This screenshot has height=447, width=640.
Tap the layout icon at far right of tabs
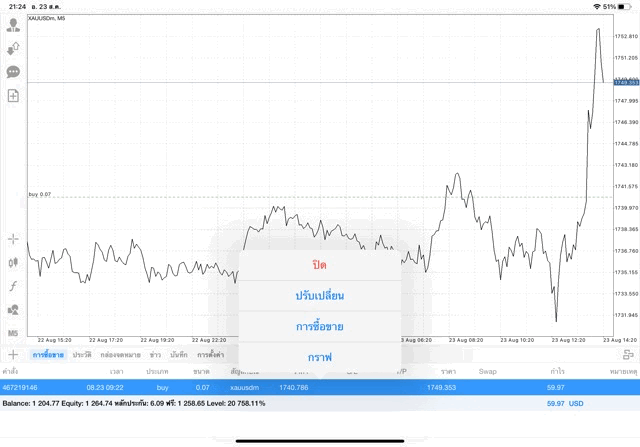pos(627,355)
